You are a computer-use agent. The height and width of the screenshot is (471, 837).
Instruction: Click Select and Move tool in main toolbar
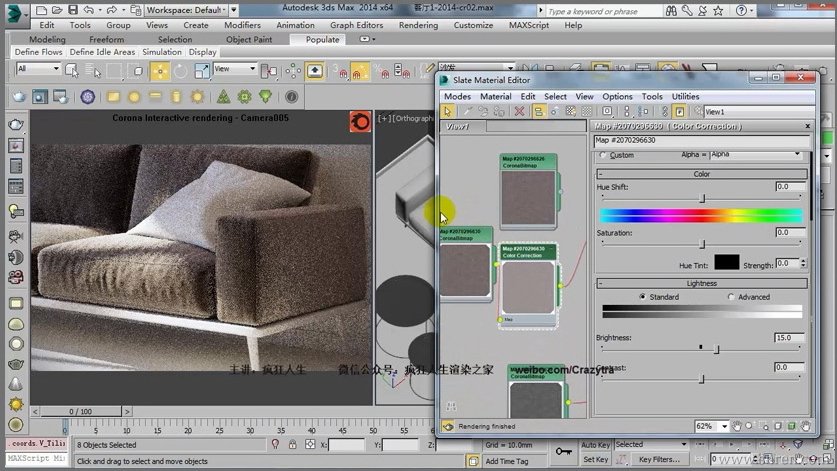pyautogui.click(x=159, y=70)
